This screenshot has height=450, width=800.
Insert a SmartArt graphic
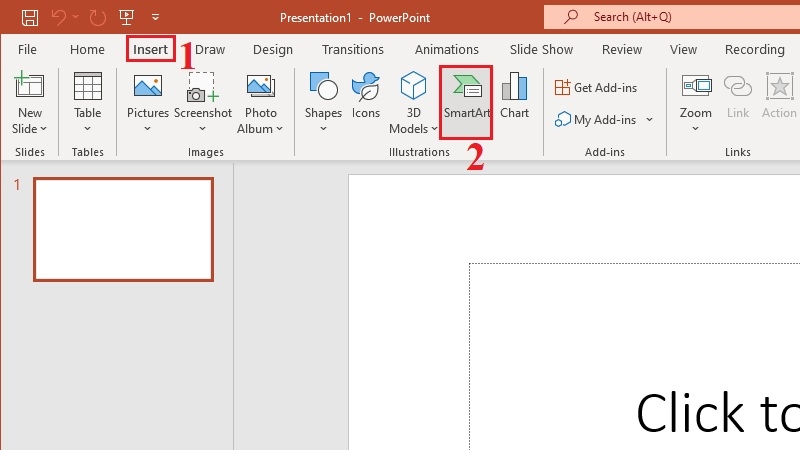(466, 101)
